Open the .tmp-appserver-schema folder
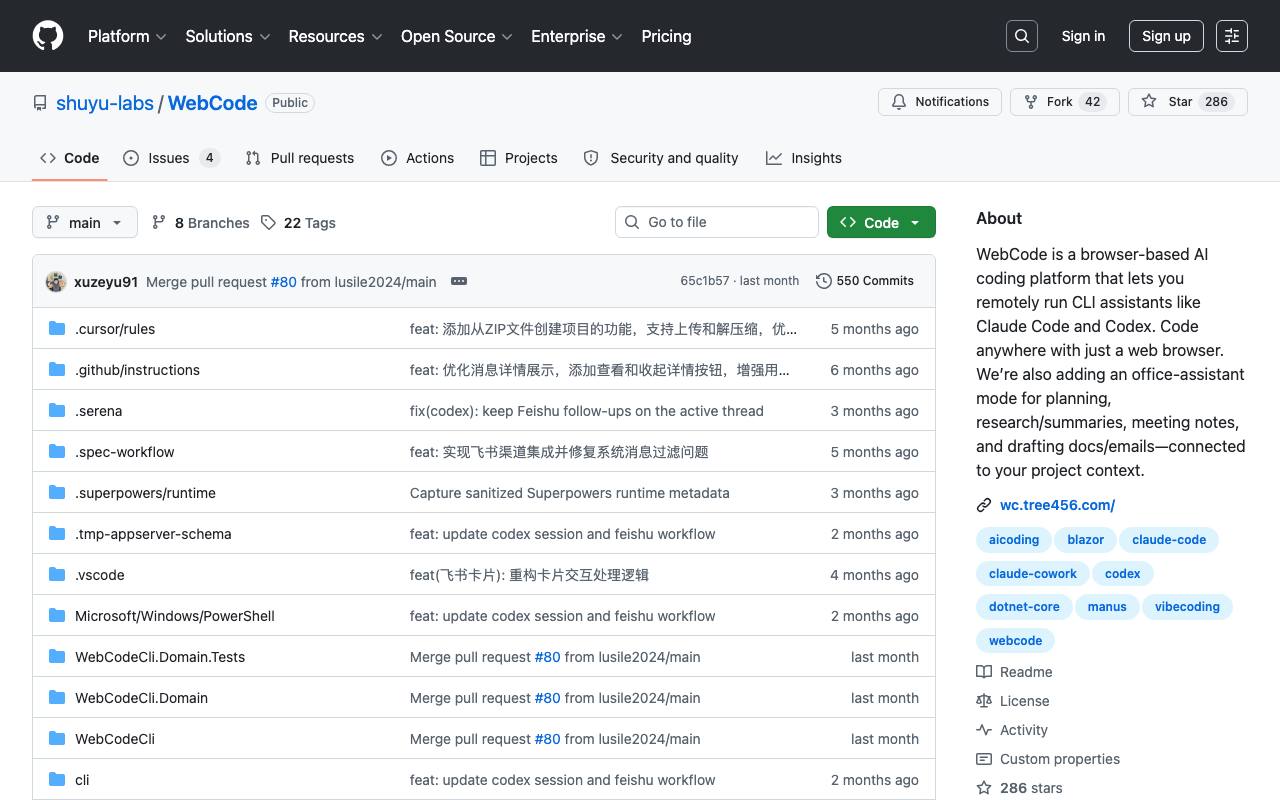1280x800 pixels. [153, 534]
